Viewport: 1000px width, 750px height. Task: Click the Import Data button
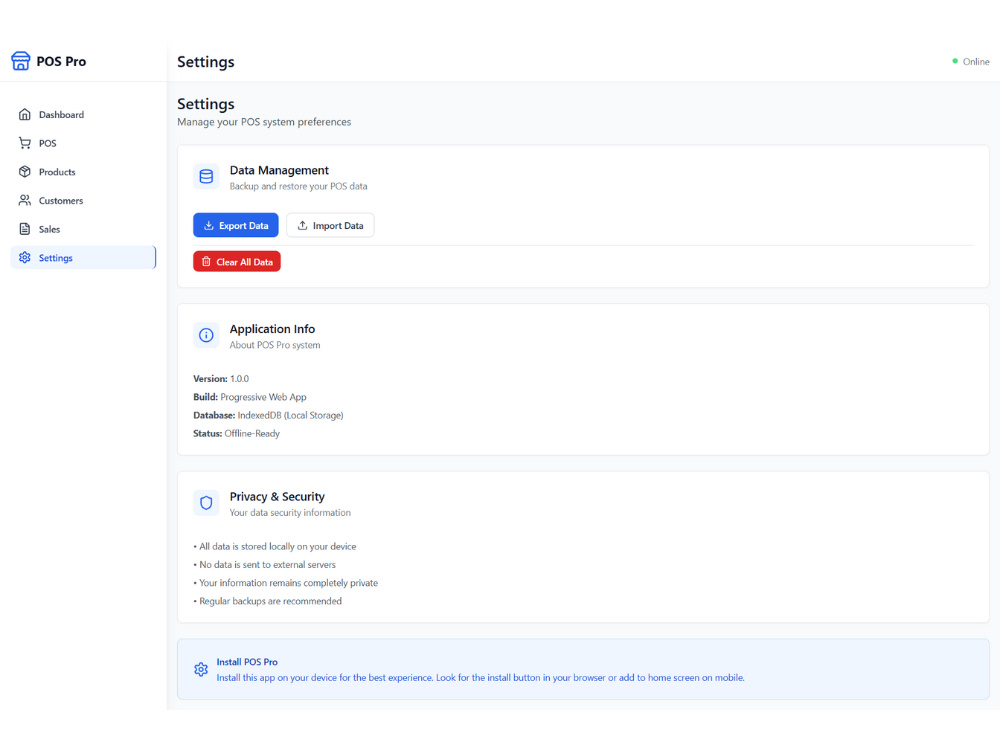click(x=330, y=225)
